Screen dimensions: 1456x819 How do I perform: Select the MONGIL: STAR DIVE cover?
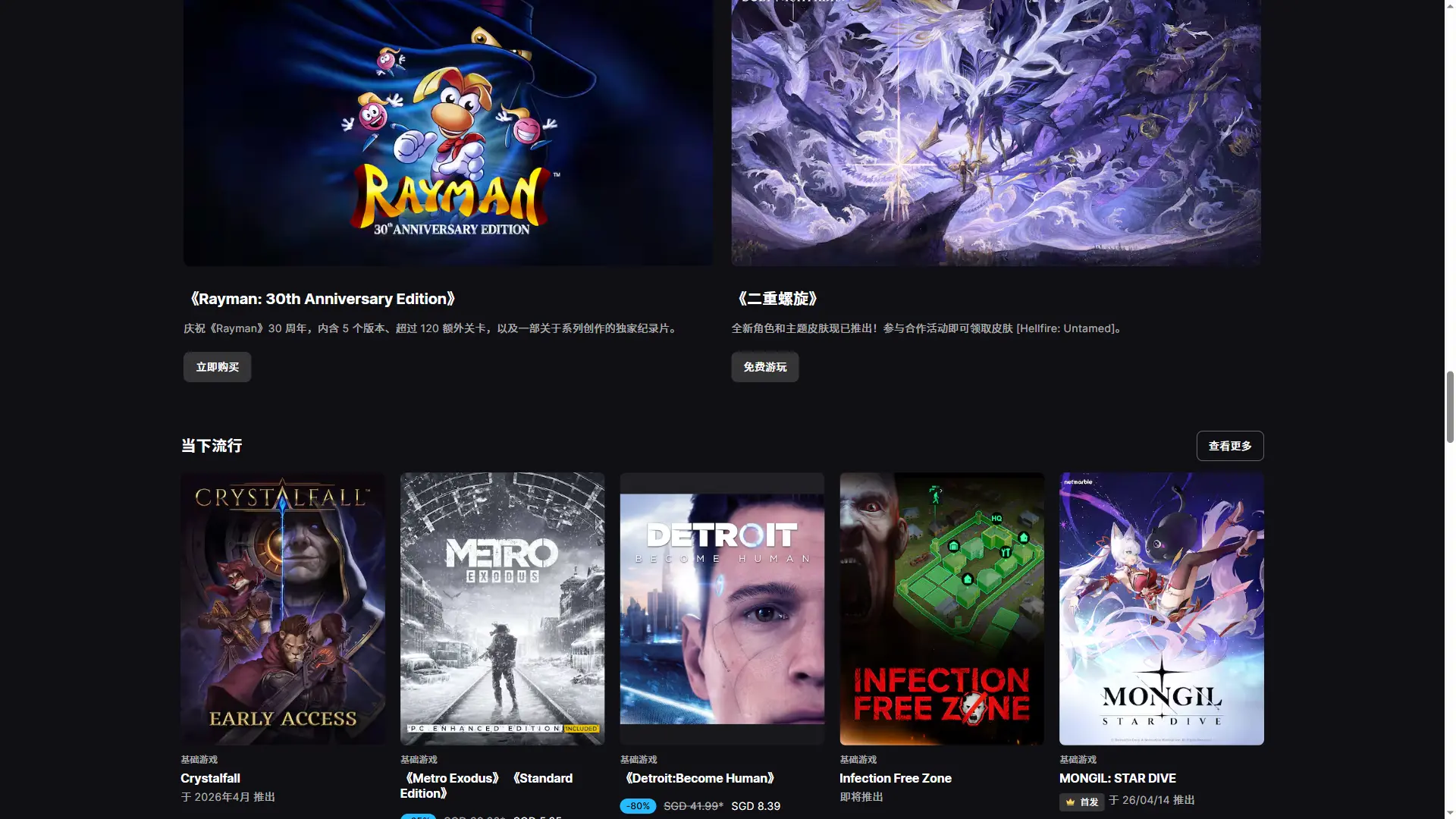[x=1161, y=608]
